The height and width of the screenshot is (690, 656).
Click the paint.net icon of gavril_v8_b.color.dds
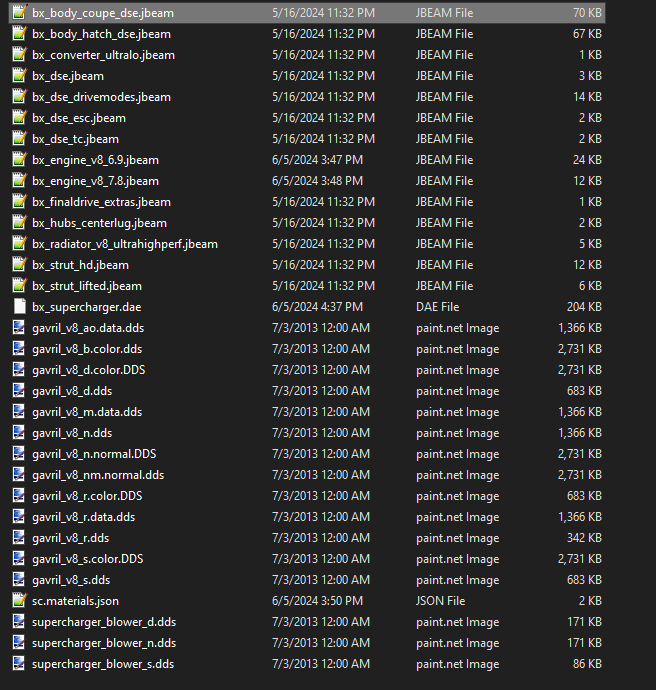point(19,349)
